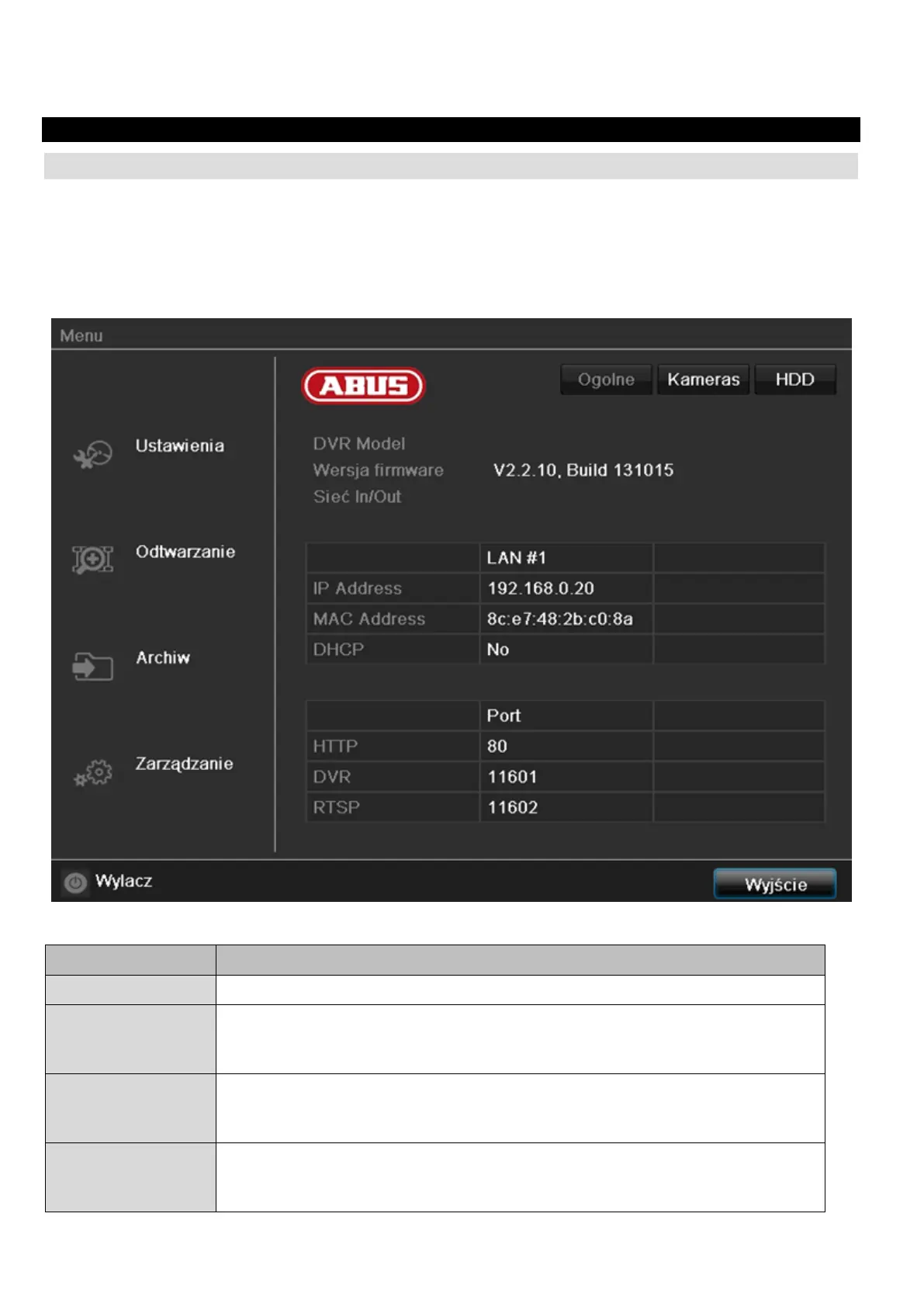Image resolution: width=924 pixels, height=1307 pixels.
Task: Open the Ustawienia wrench icon
Action: (x=93, y=454)
